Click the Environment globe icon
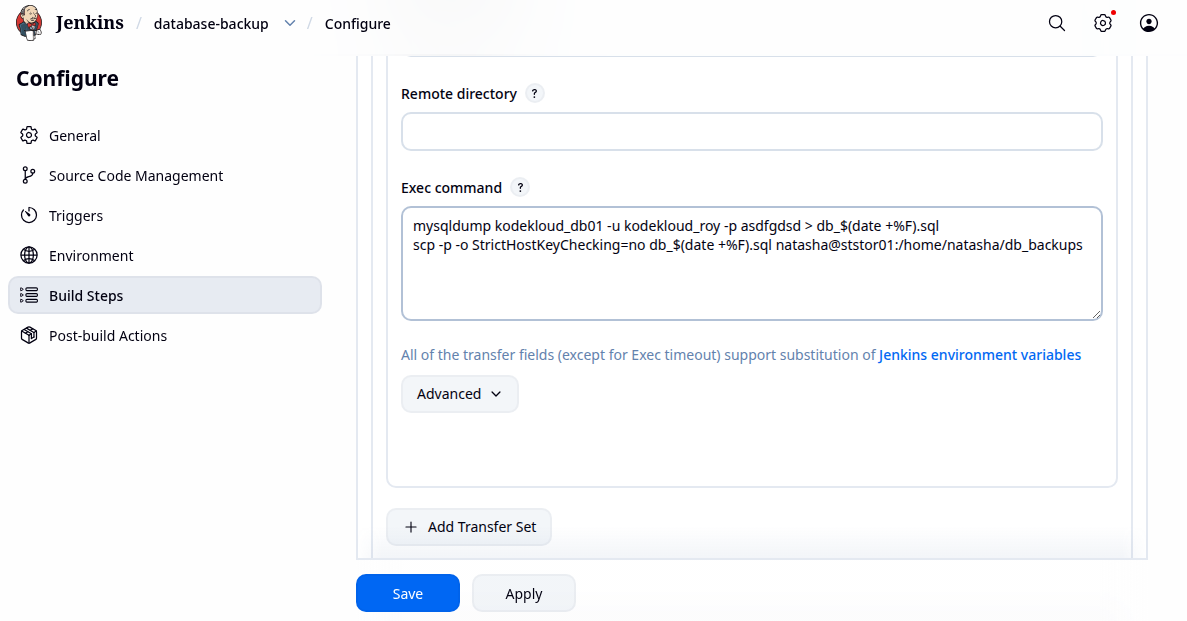The height and width of the screenshot is (621, 1187). 29,256
